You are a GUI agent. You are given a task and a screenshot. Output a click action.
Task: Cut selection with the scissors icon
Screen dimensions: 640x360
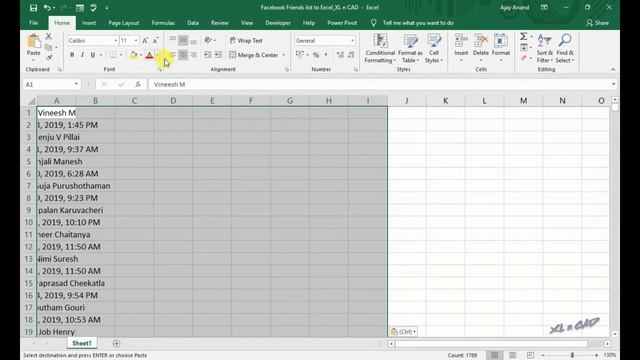(x=49, y=37)
